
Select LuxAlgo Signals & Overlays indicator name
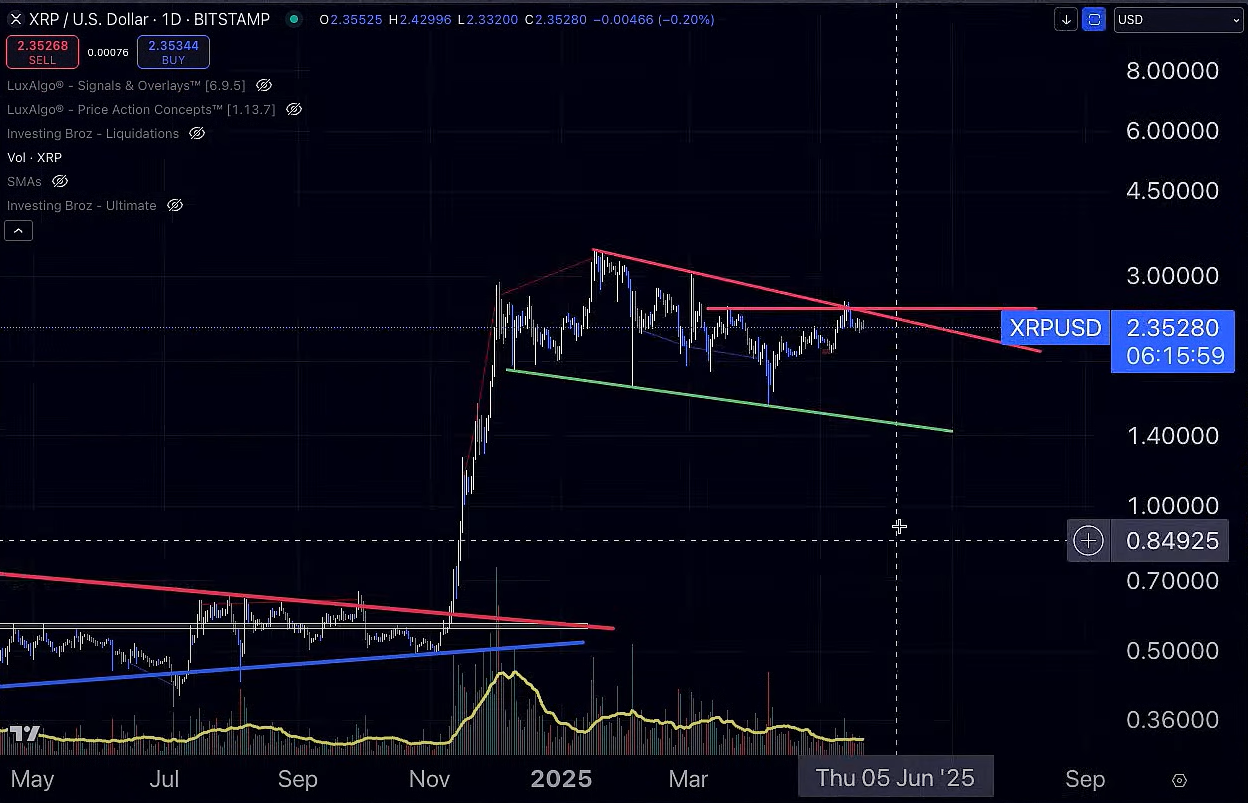pos(127,86)
